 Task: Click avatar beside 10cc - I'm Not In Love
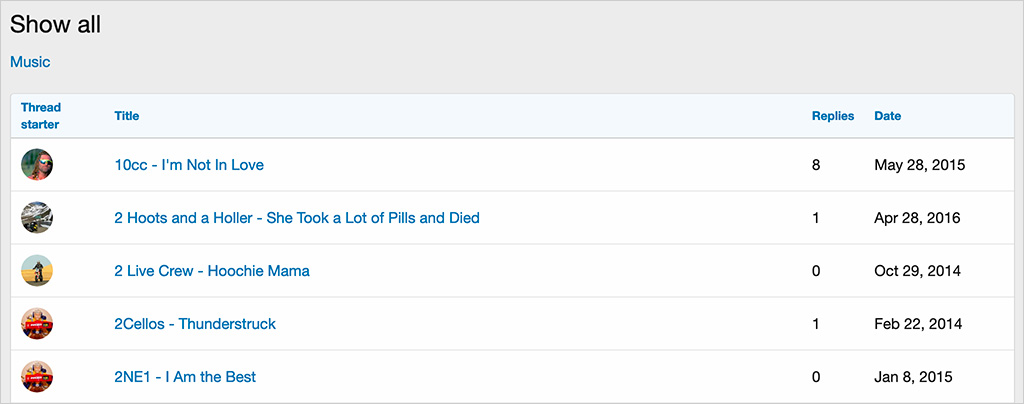(37, 164)
